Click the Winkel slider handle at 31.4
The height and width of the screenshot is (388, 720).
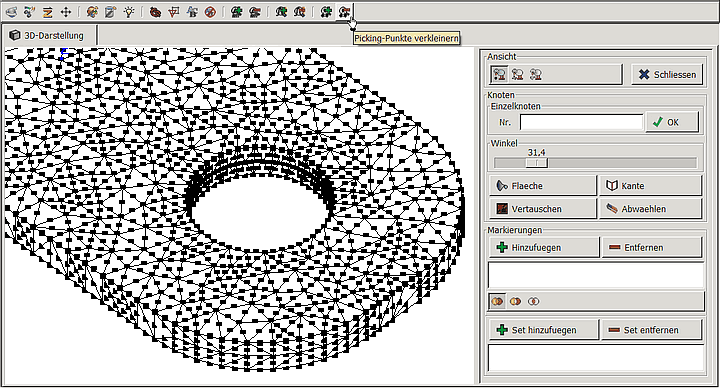[x=536, y=163]
